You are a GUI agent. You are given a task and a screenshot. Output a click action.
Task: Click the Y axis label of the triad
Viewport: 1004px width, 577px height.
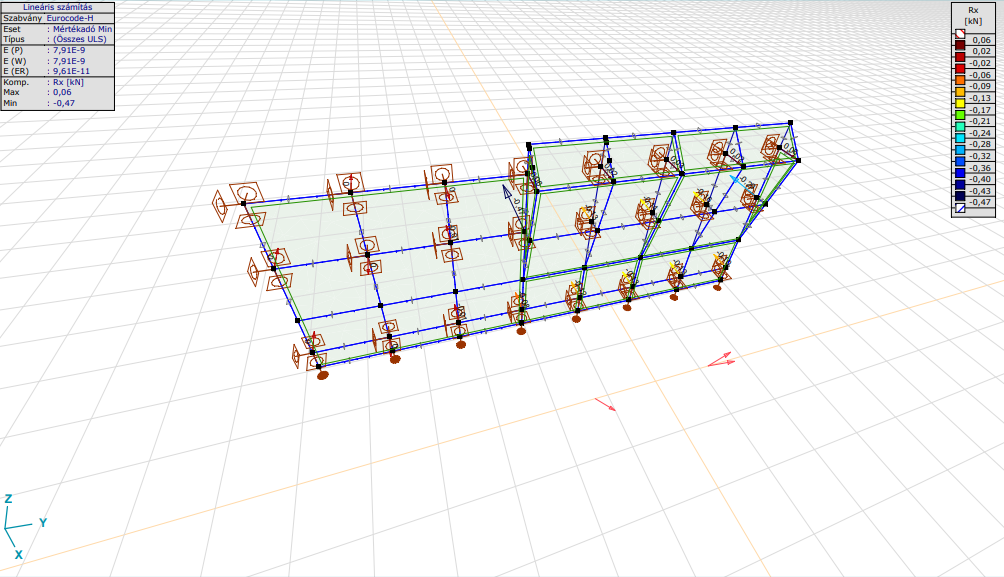coord(43,522)
